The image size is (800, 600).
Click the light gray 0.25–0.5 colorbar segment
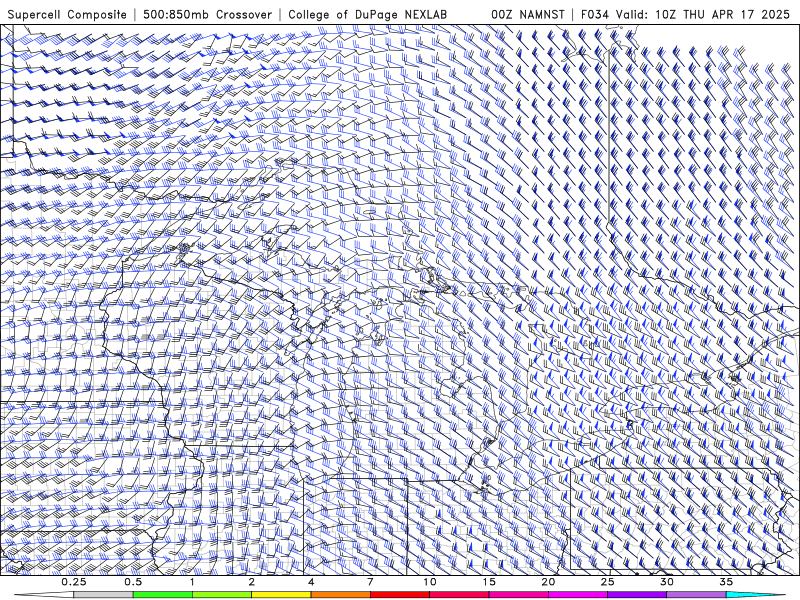(103, 595)
